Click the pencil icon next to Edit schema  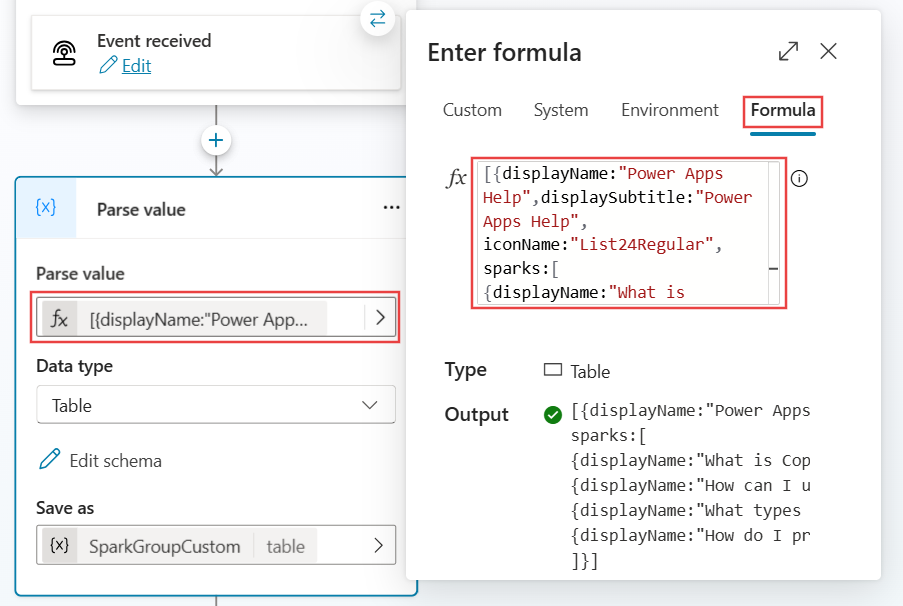(x=48, y=460)
